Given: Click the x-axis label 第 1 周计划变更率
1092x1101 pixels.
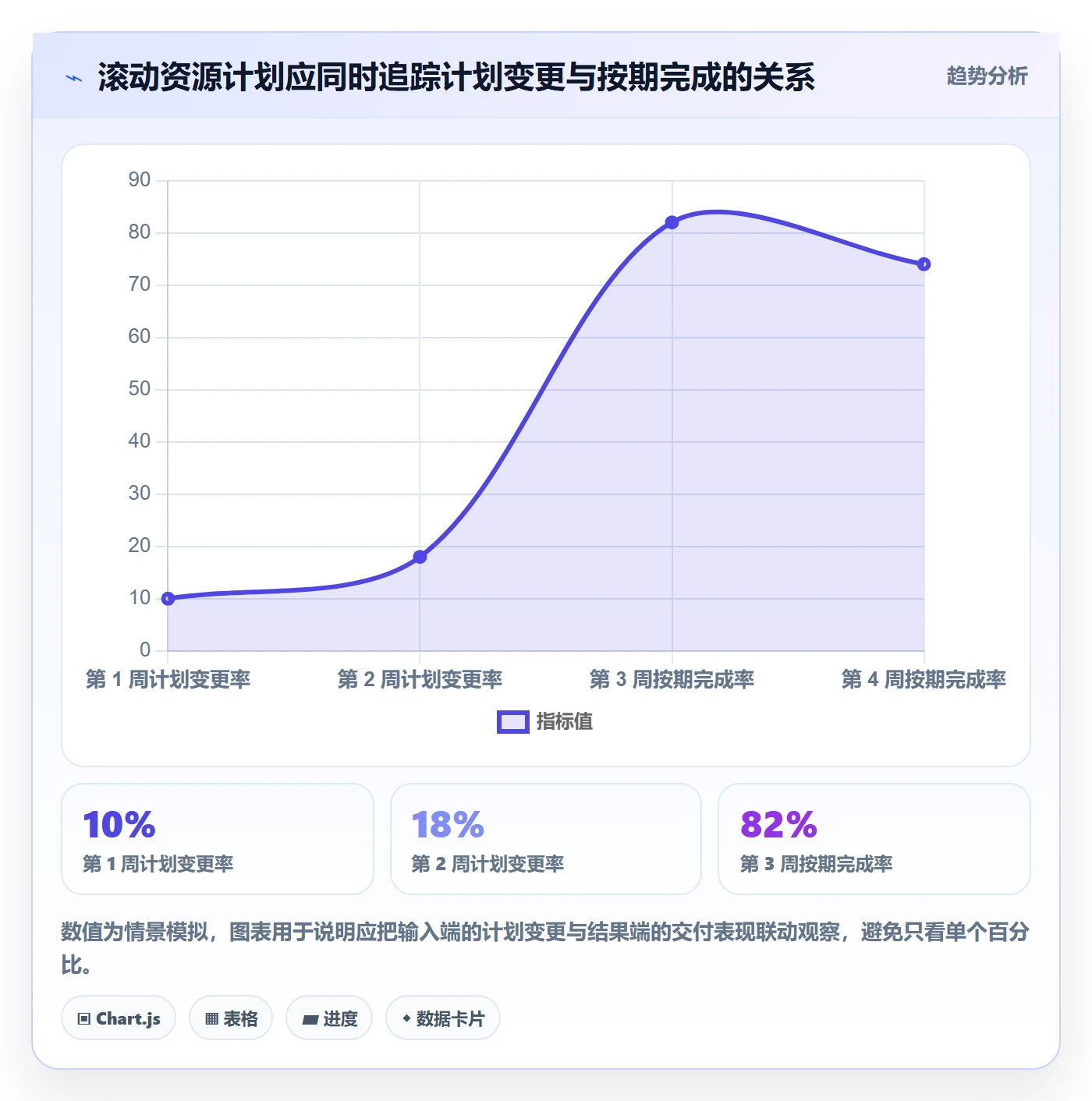Looking at the screenshot, I should click(168, 679).
